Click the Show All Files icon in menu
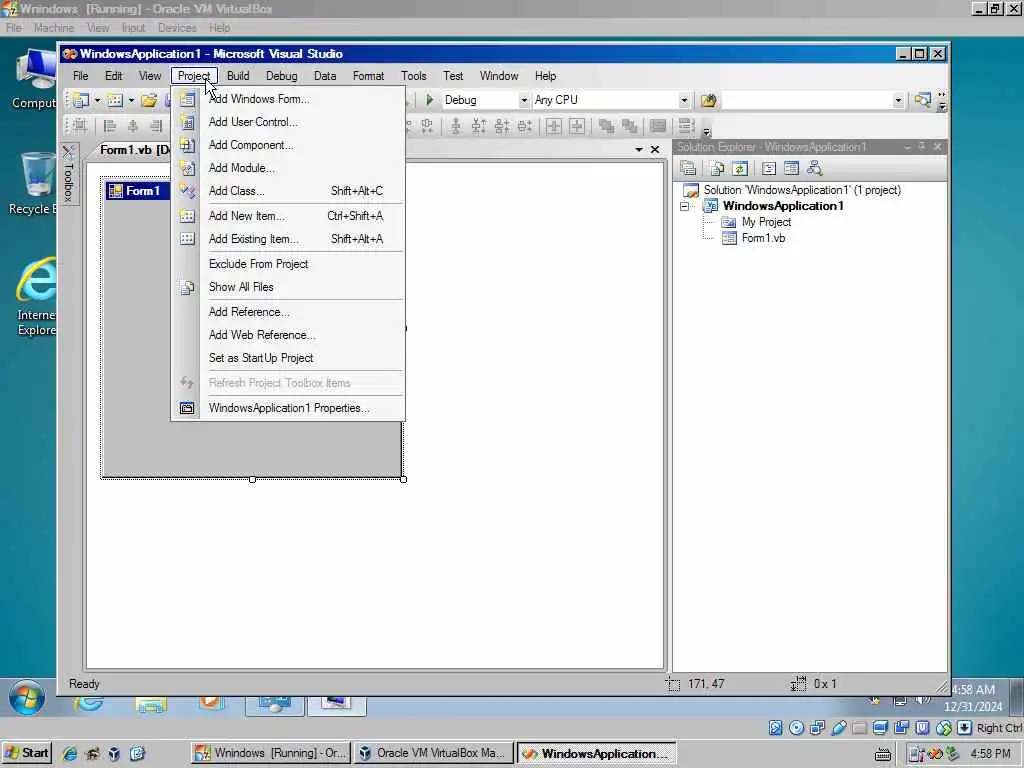 [187, 287]
